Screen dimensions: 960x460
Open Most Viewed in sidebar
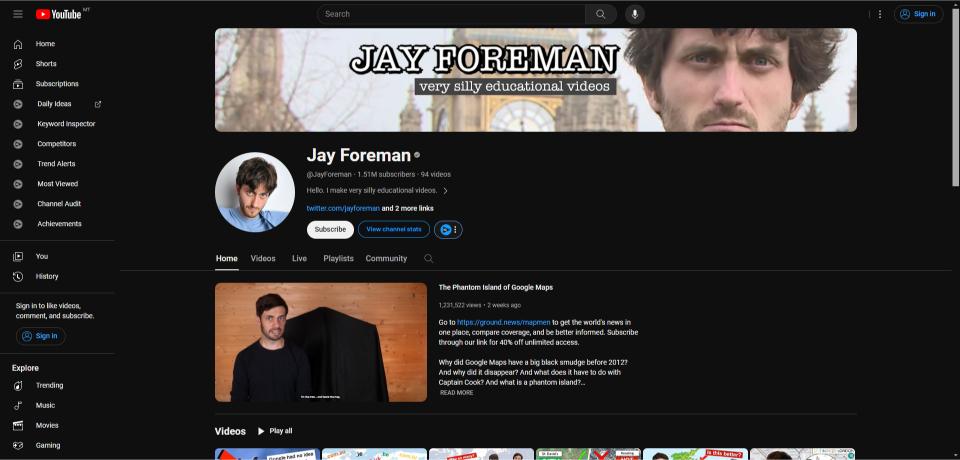point(57,184)
